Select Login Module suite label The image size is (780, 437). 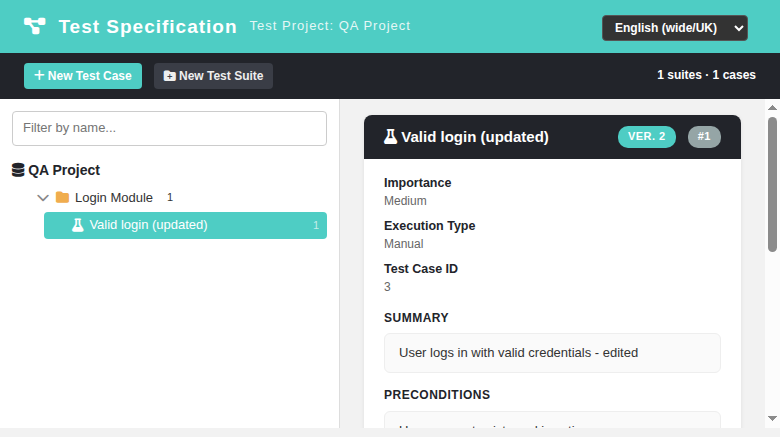click(x=114, y=198)
